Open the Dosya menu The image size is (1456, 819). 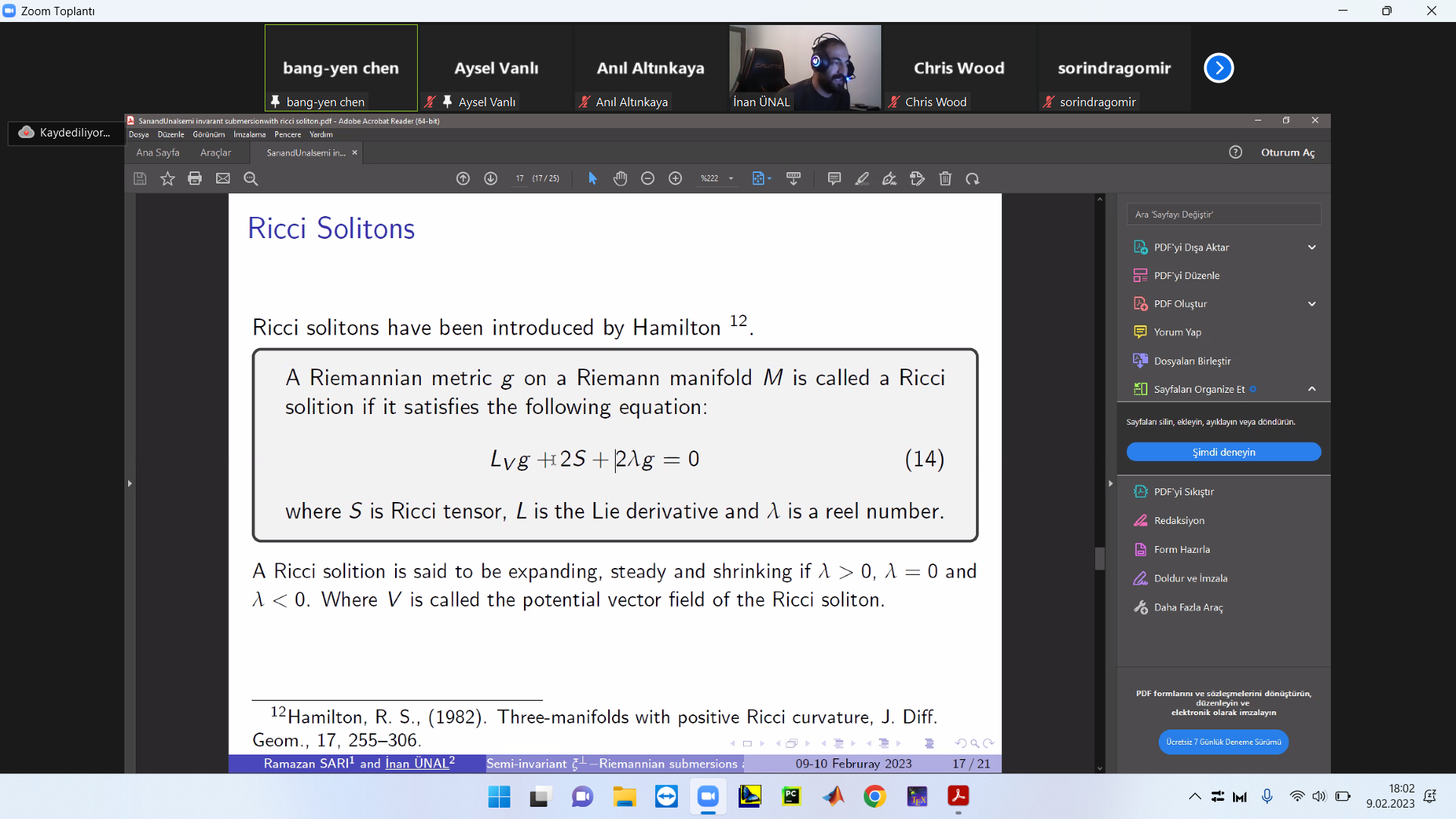(x=139, y=134)
